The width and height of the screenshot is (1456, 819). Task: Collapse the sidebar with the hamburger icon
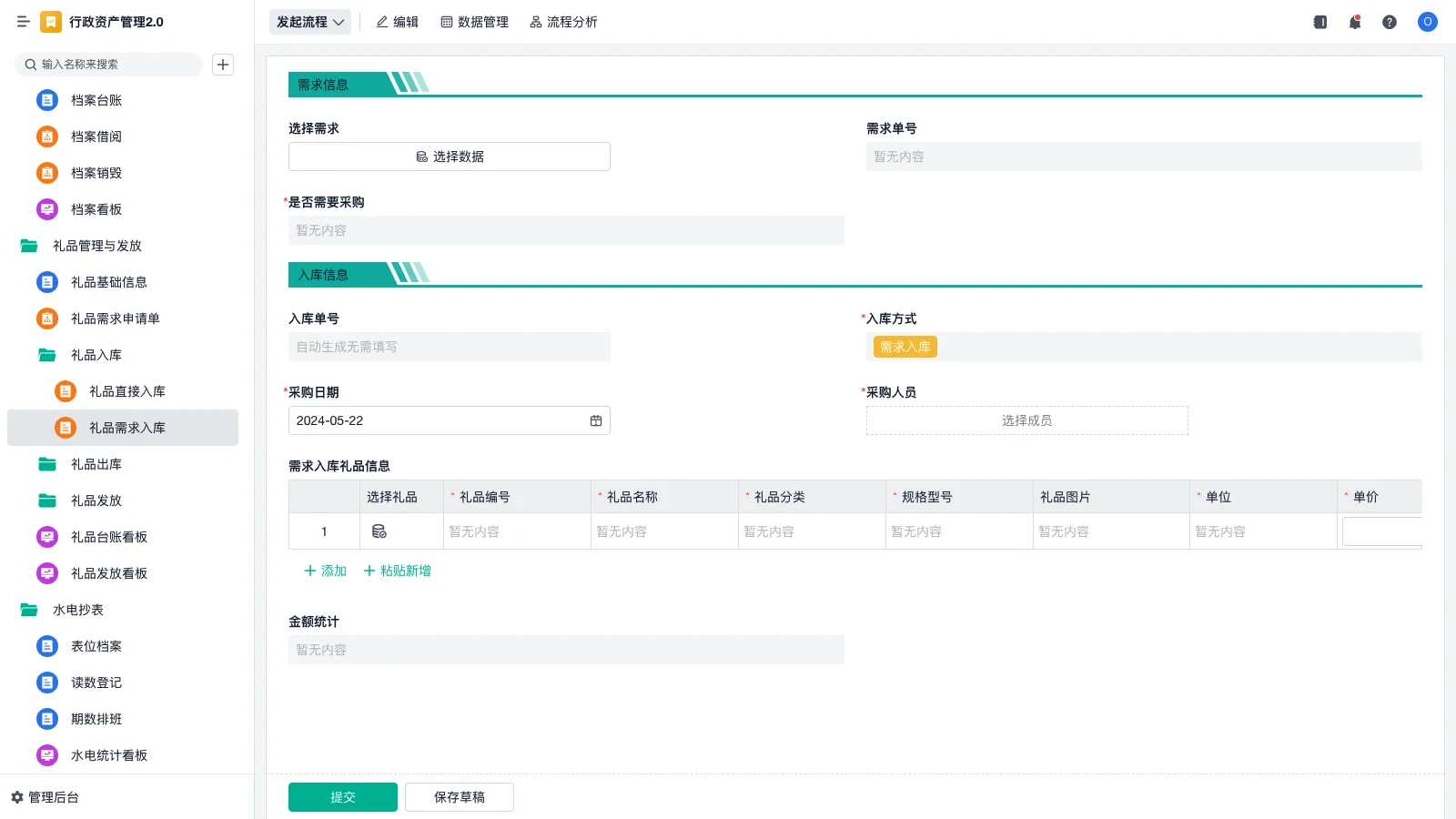coord(23,22)
